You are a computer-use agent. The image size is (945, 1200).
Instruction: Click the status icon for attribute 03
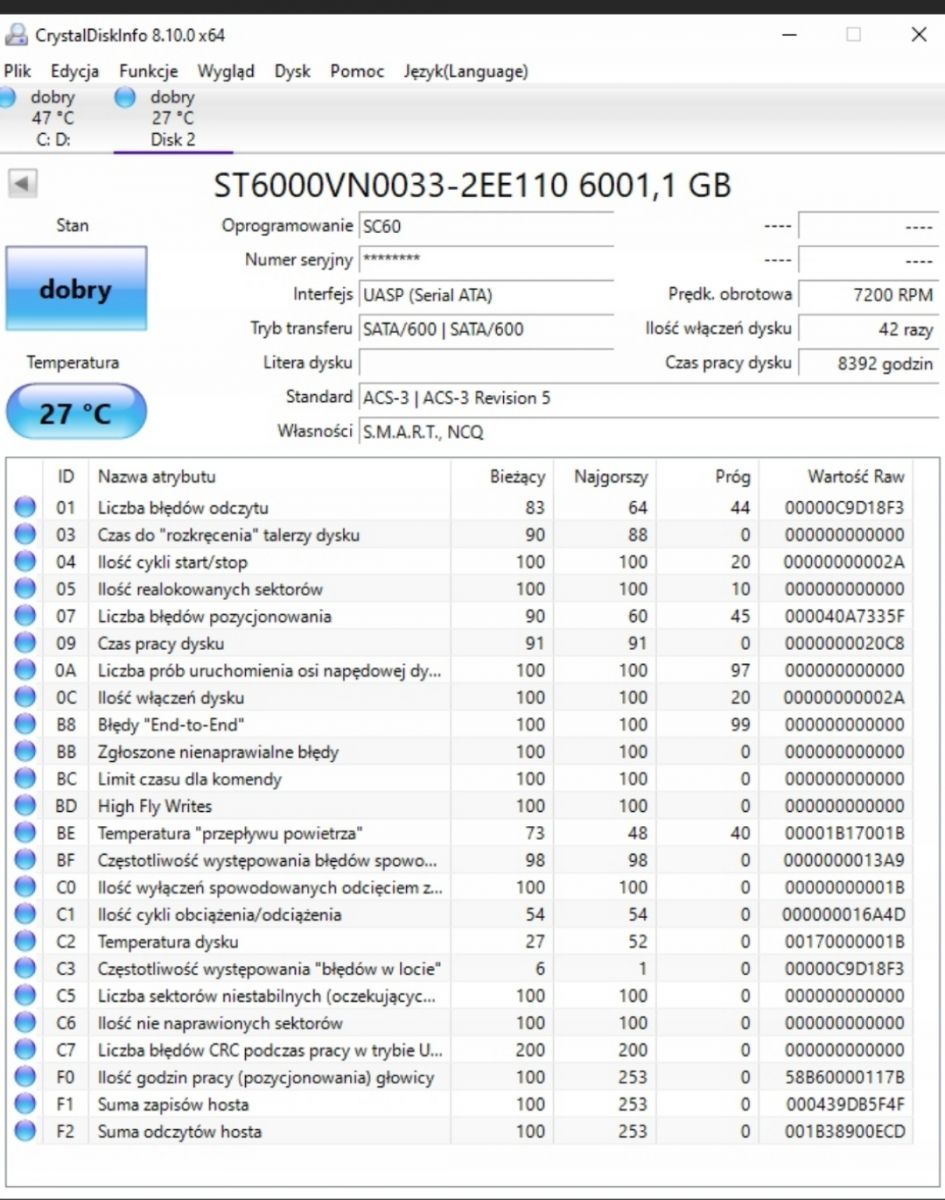click(24, 535)
